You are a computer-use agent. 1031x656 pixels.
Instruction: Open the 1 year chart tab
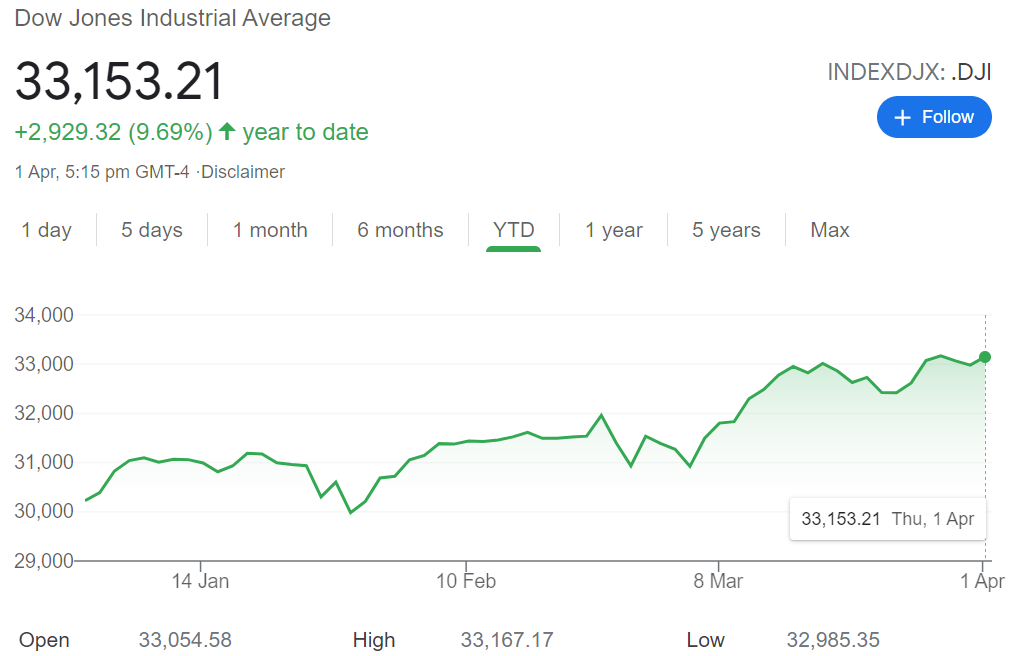[x=614, y=230]
